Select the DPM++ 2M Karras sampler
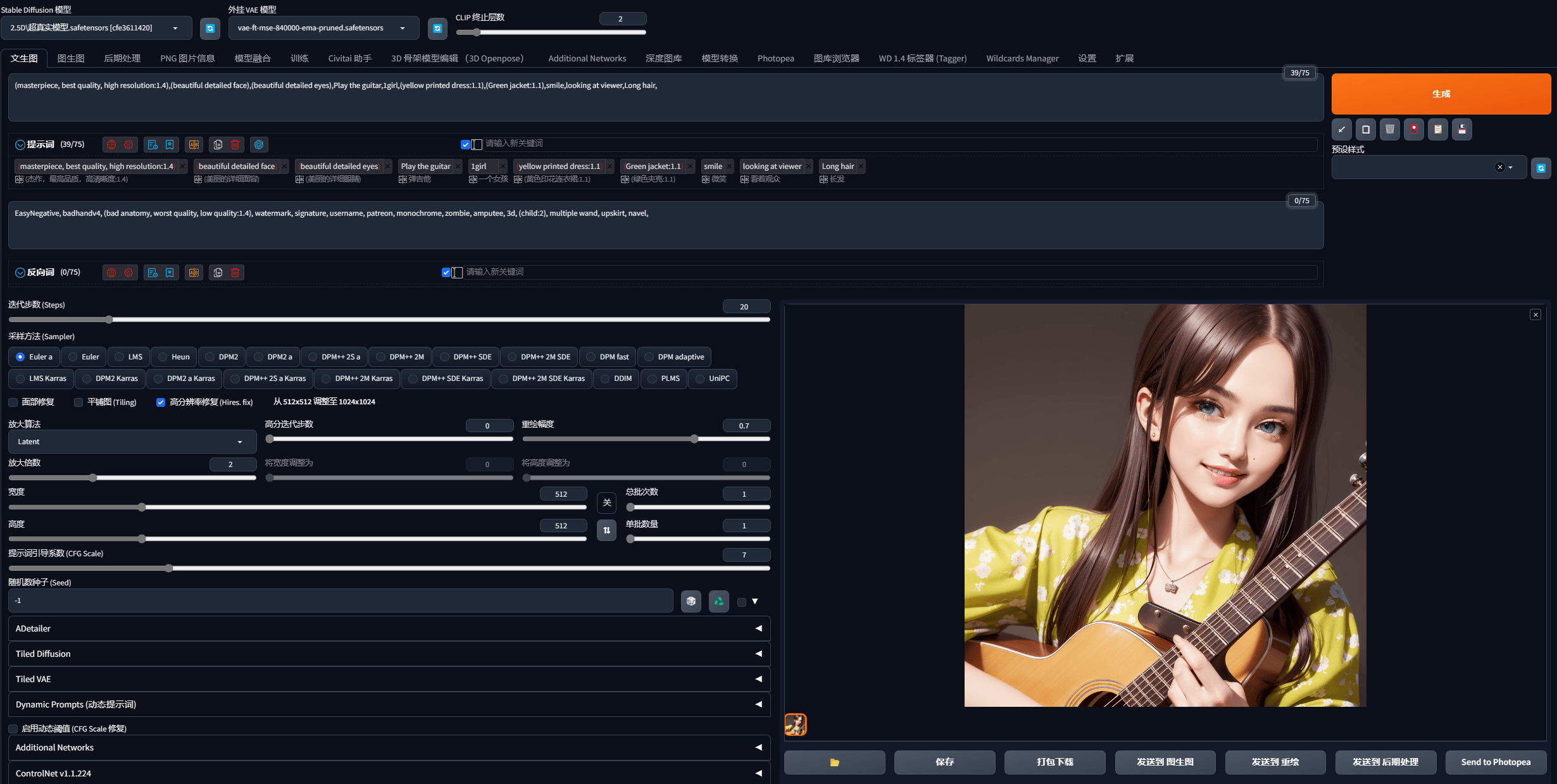 357,379
